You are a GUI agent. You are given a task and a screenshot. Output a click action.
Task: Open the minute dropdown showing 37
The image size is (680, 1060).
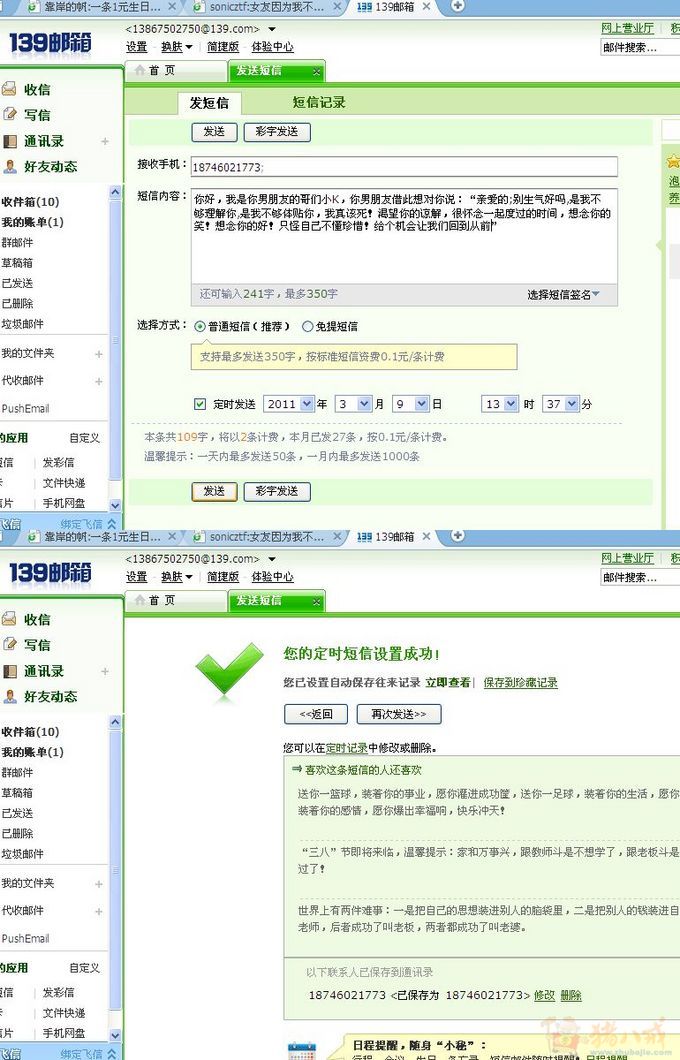562,404
